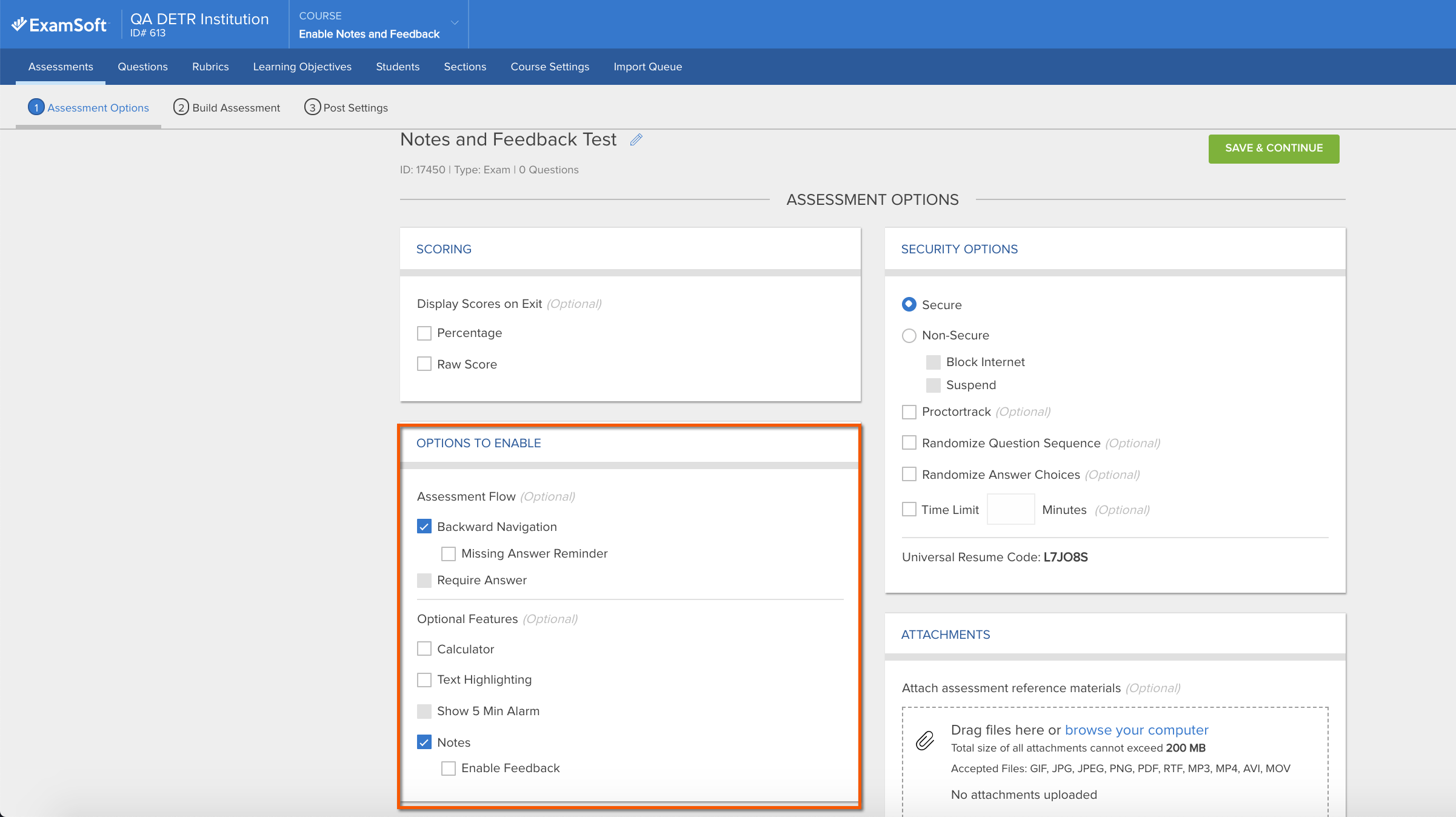
Task: Click the ExamSoft logo
Action: 59,24
